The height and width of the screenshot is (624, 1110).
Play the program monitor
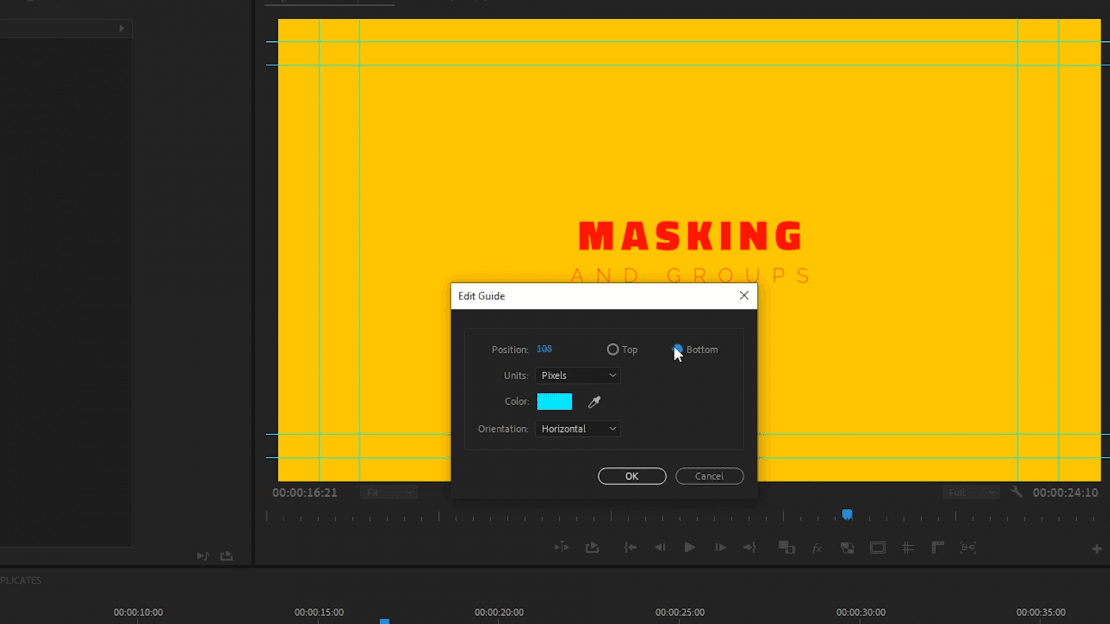click(x=690, y=548)
